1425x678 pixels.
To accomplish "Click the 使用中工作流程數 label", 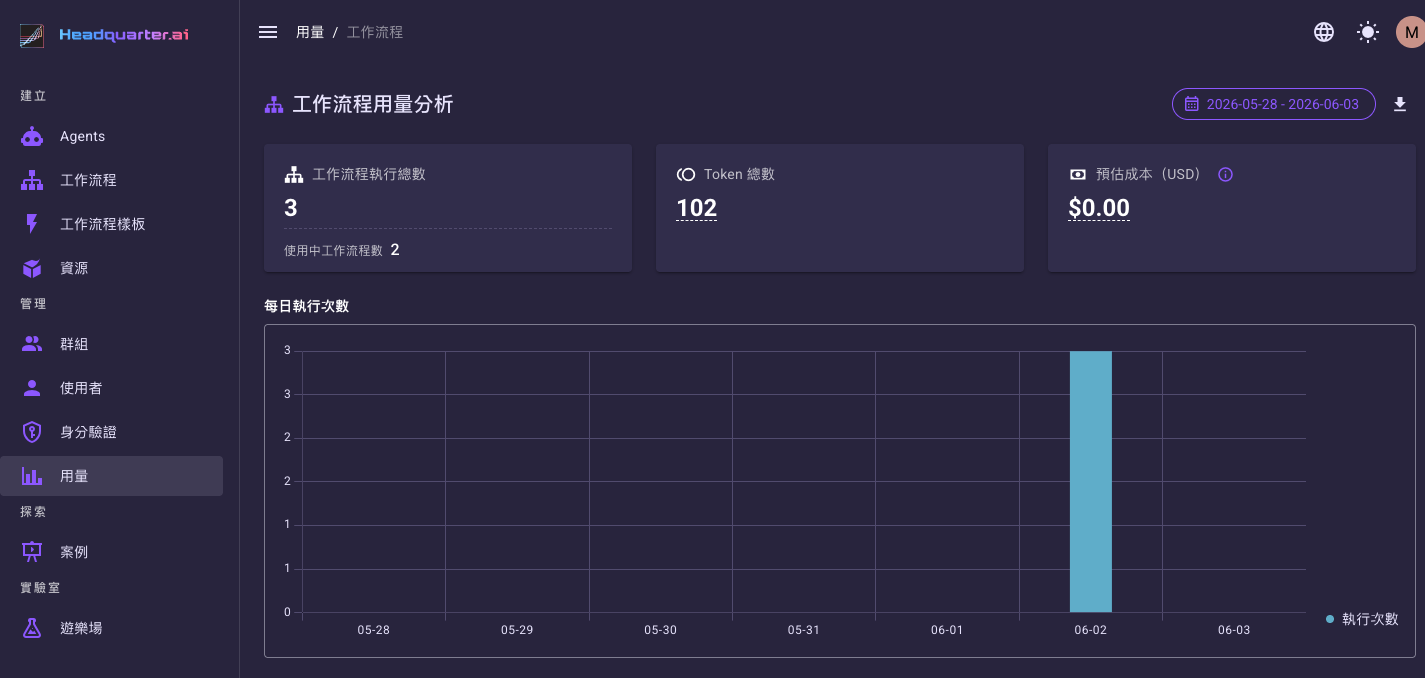I will (x=334, y=250).
